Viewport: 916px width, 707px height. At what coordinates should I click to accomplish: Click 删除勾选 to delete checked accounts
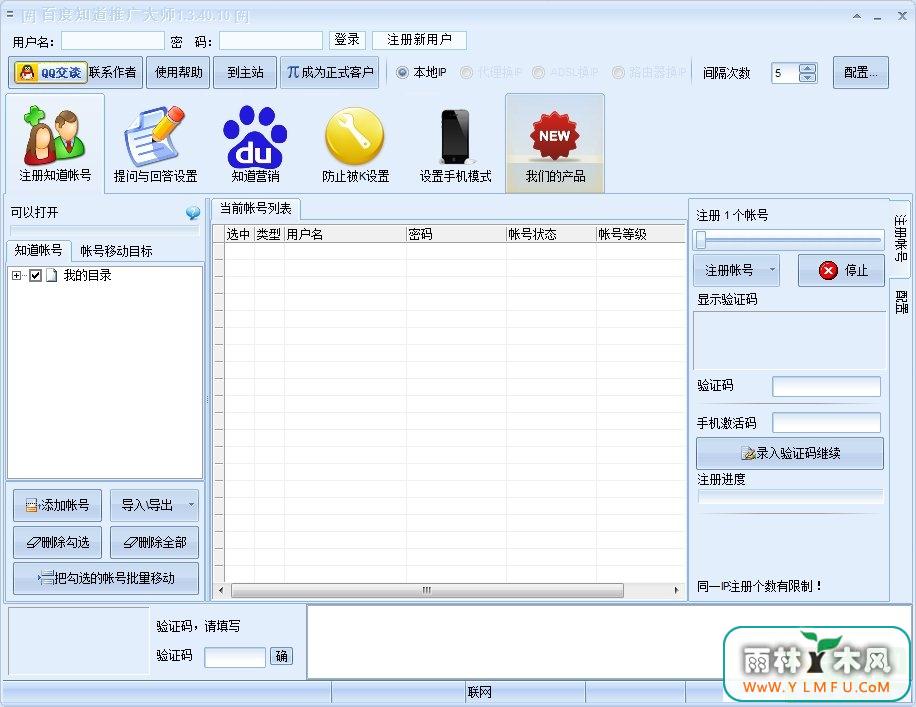tap(57, 542)
